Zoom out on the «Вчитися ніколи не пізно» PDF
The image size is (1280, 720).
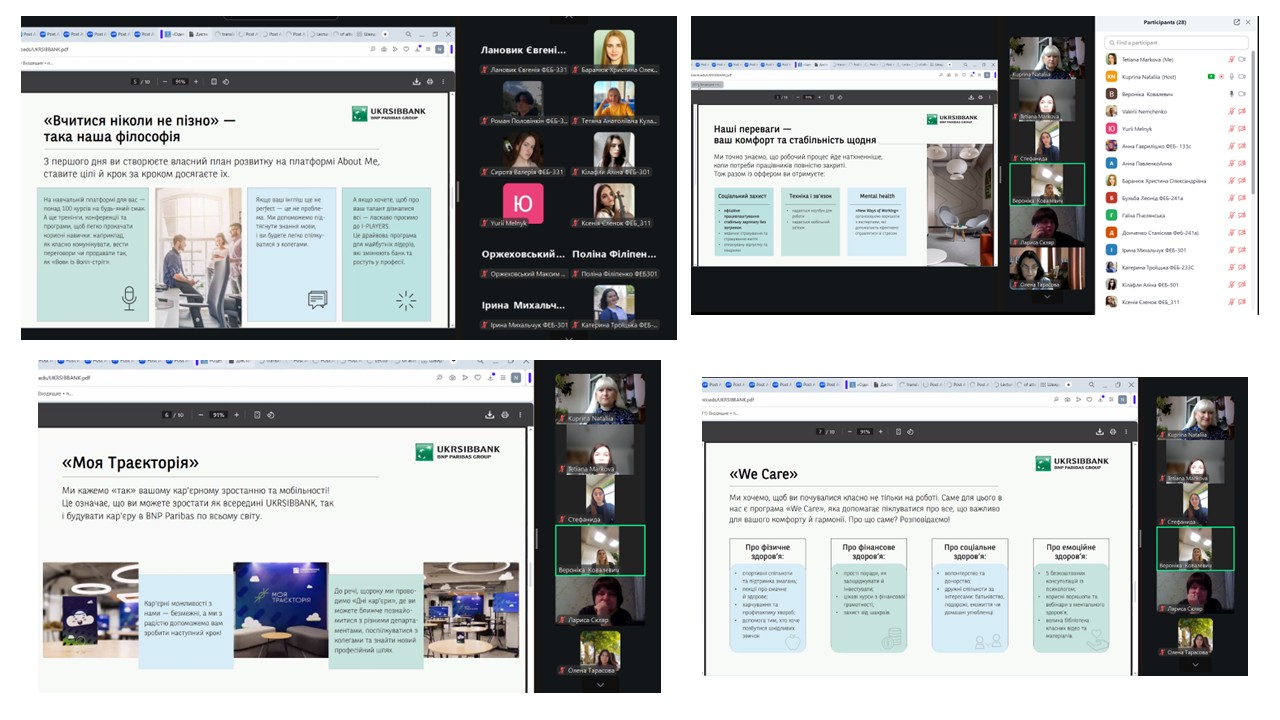(163, 81)
